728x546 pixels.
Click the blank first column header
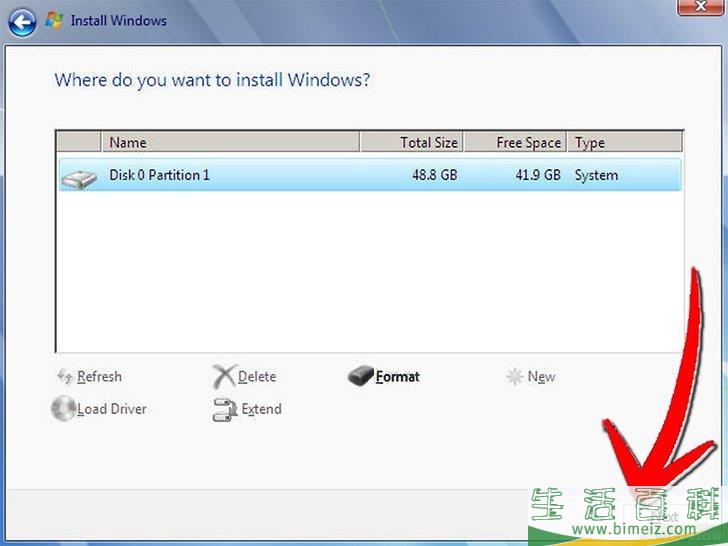[78, 142]
